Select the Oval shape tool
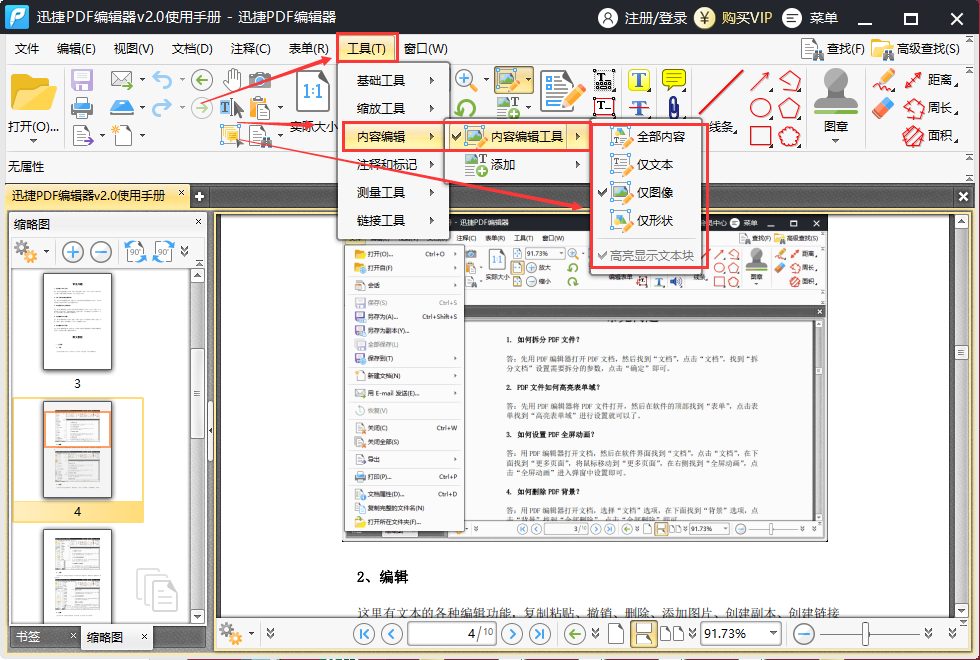 click(760, 108)
